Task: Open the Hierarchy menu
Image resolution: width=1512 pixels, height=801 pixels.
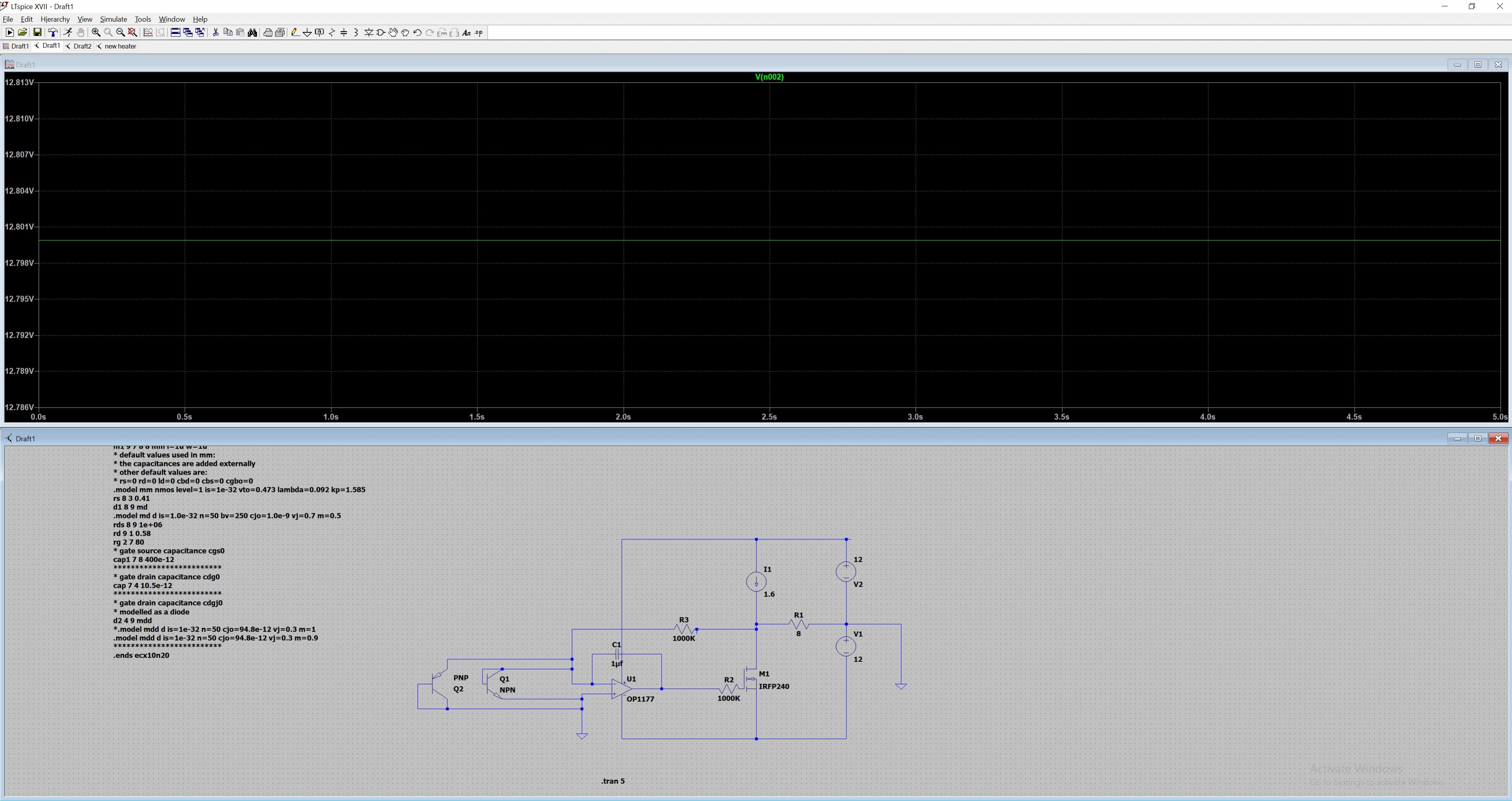Action: tap(55, 19)
